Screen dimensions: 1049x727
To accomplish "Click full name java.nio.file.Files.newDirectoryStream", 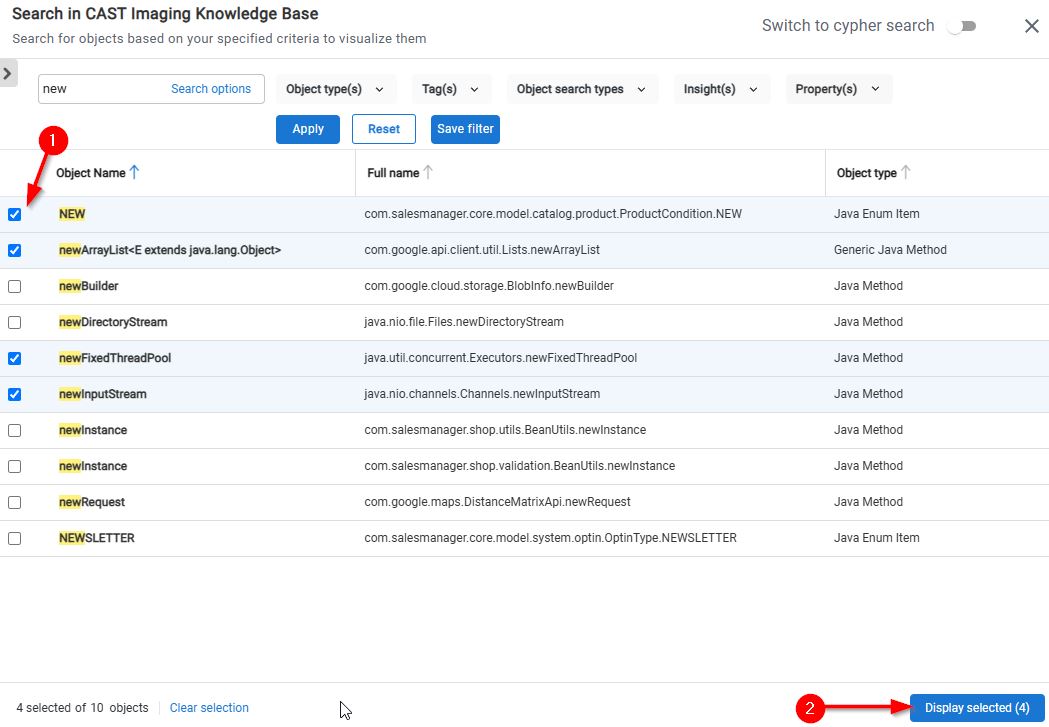I will pyautogui.click(x=464, y=322).
